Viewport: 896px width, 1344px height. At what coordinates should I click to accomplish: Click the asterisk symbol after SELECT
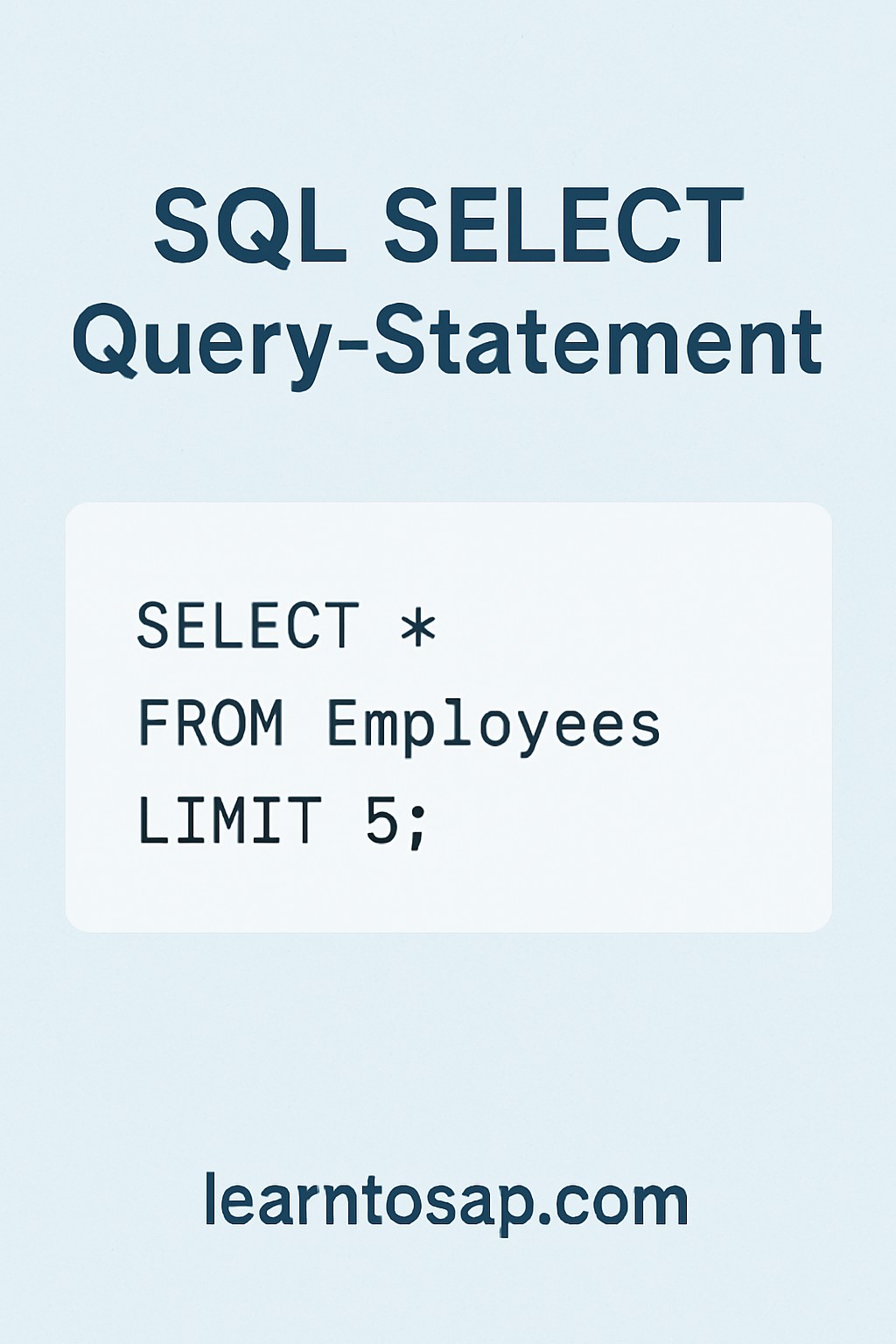418,626
